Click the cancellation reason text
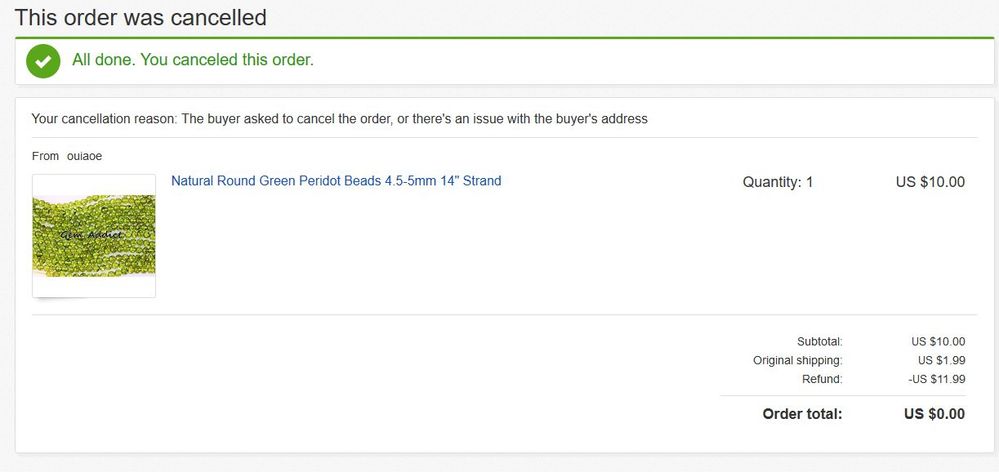Viewport: 999px width, 472px height. tap(340, 119)
